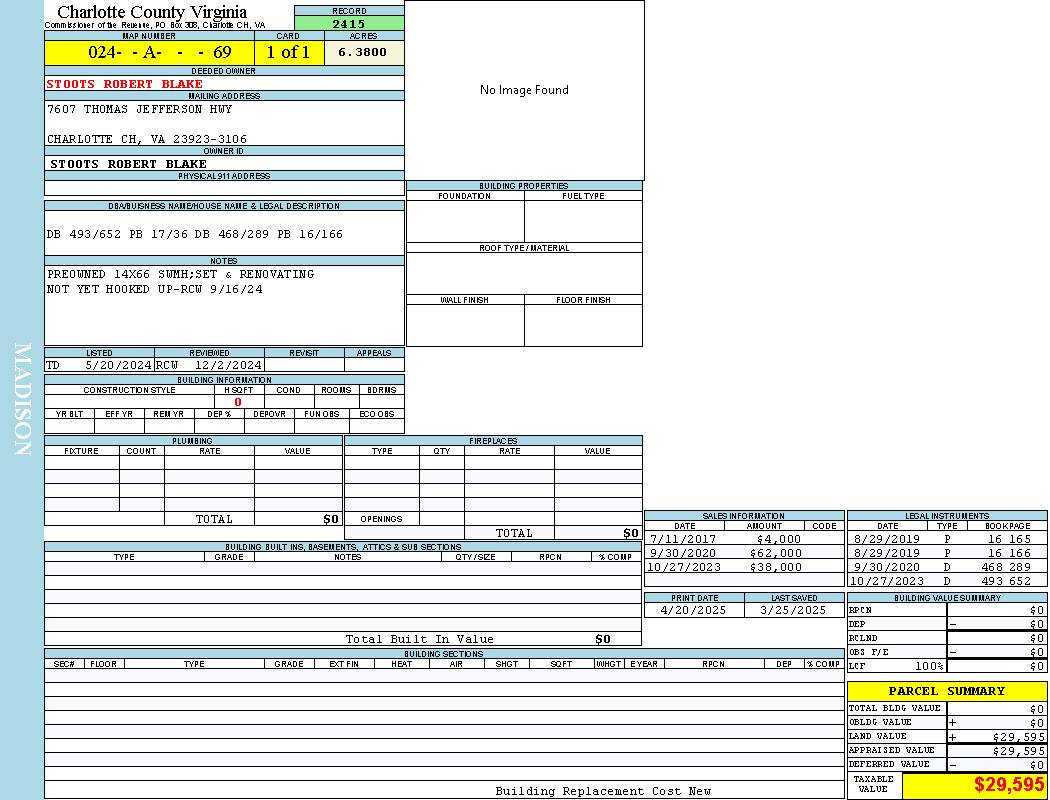This screenshot has width=1050, height=800.
Task: Click the last saved date 3/25/2025
Action: point(793,610)
